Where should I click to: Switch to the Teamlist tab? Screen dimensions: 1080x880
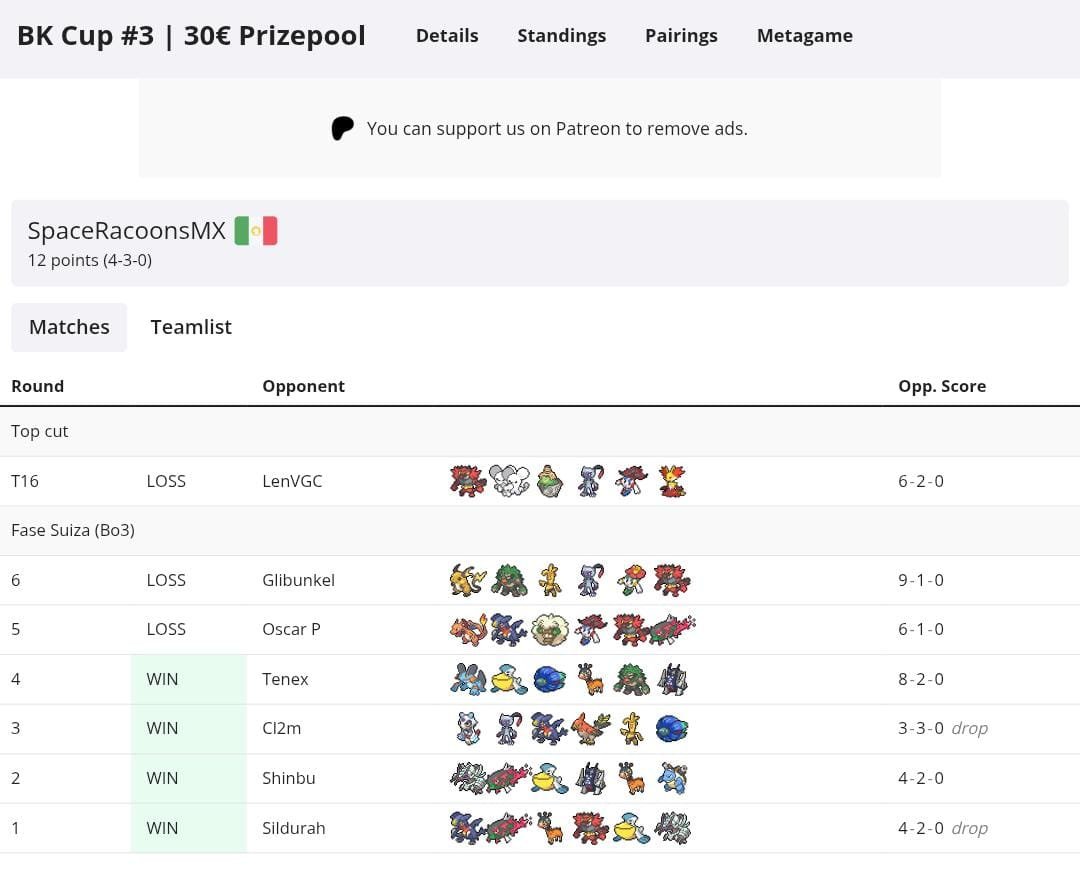(x=191, y=327)
